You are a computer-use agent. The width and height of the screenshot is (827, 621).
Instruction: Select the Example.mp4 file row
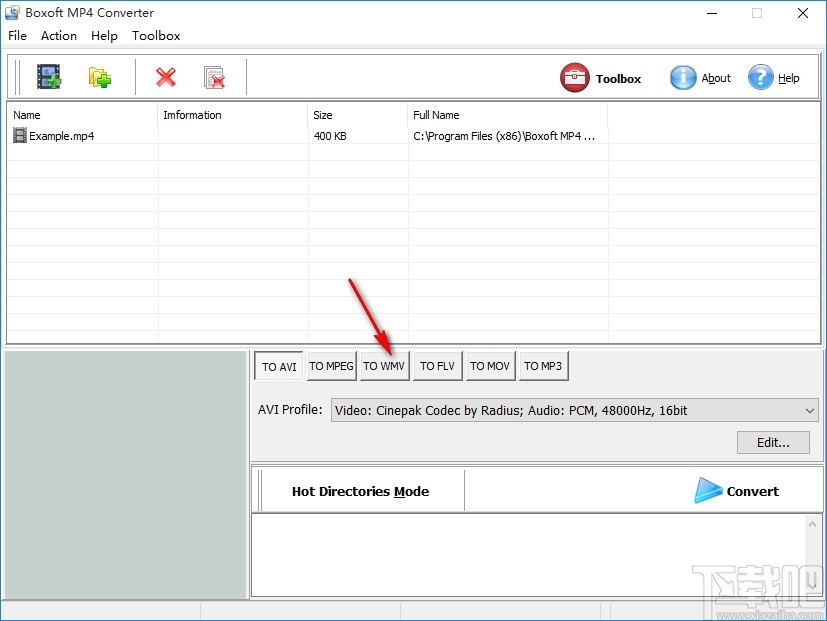(60, 136)
